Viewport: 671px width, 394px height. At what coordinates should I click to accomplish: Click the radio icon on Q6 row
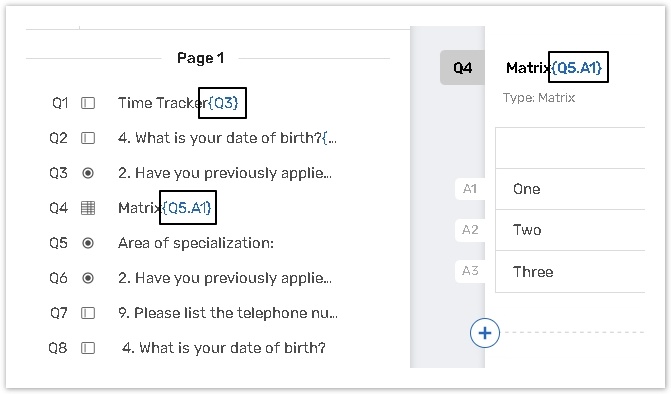point(88,278)
